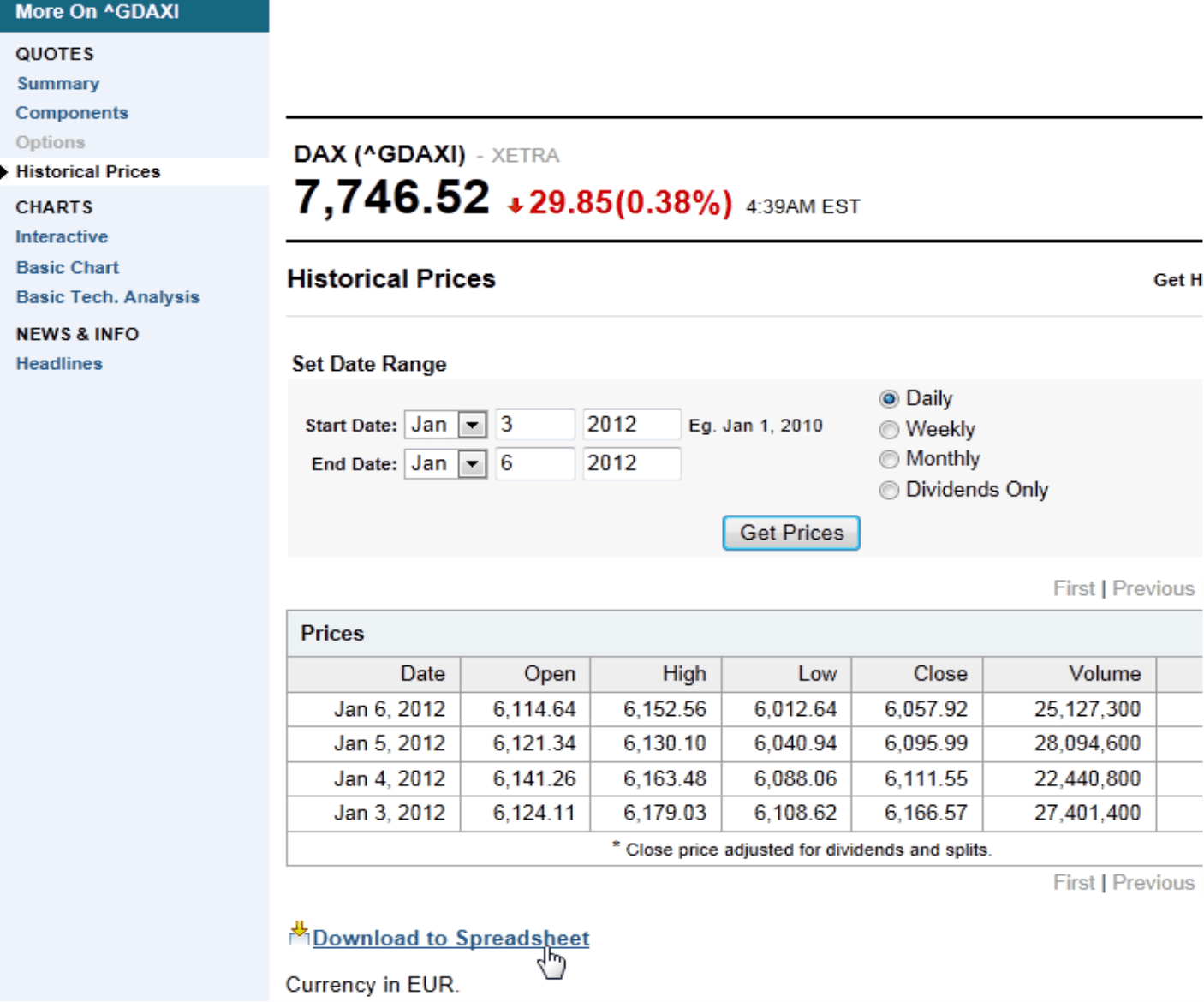
Task: Click the End Date year field
Action: click(632, 463)
